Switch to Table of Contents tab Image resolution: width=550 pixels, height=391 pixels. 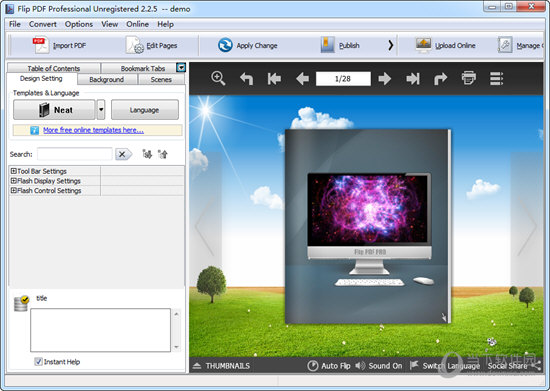click(x=54, y=68)
